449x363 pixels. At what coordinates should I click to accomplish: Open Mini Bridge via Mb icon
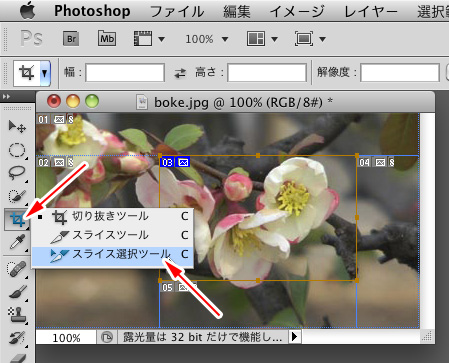[107, 39]
